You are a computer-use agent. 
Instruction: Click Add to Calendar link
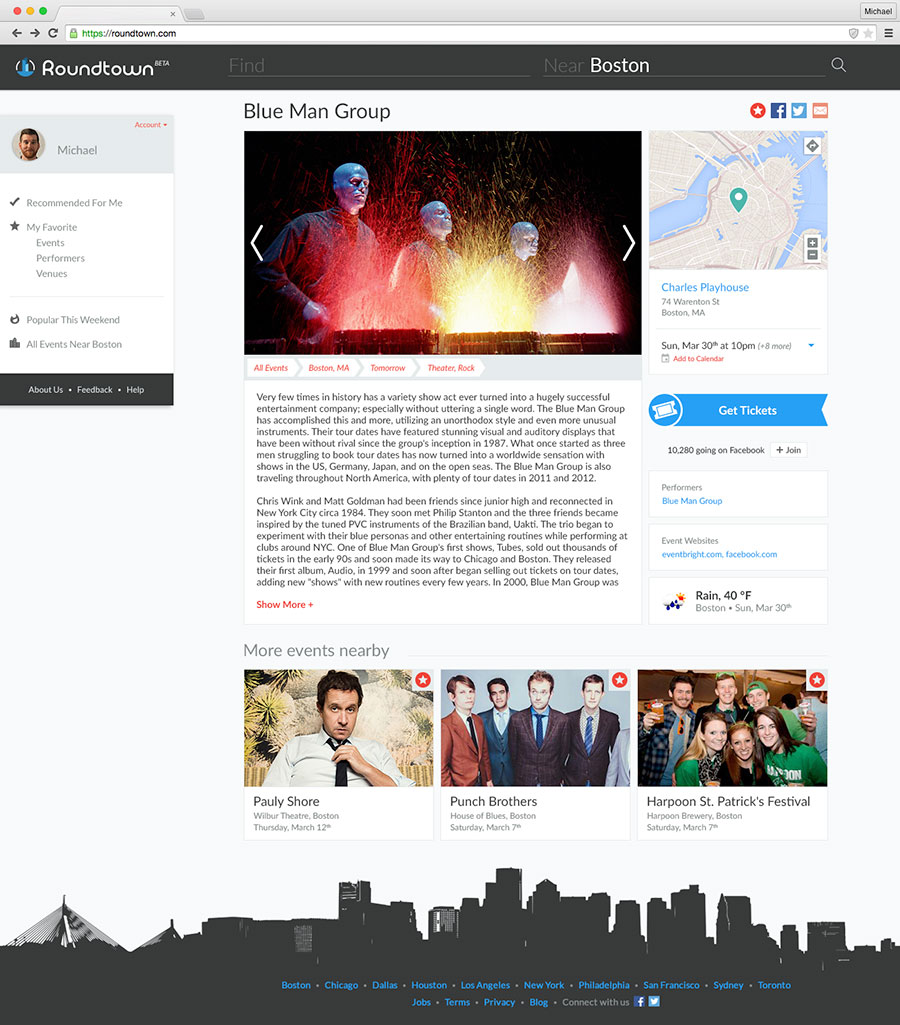coord(698,358)
